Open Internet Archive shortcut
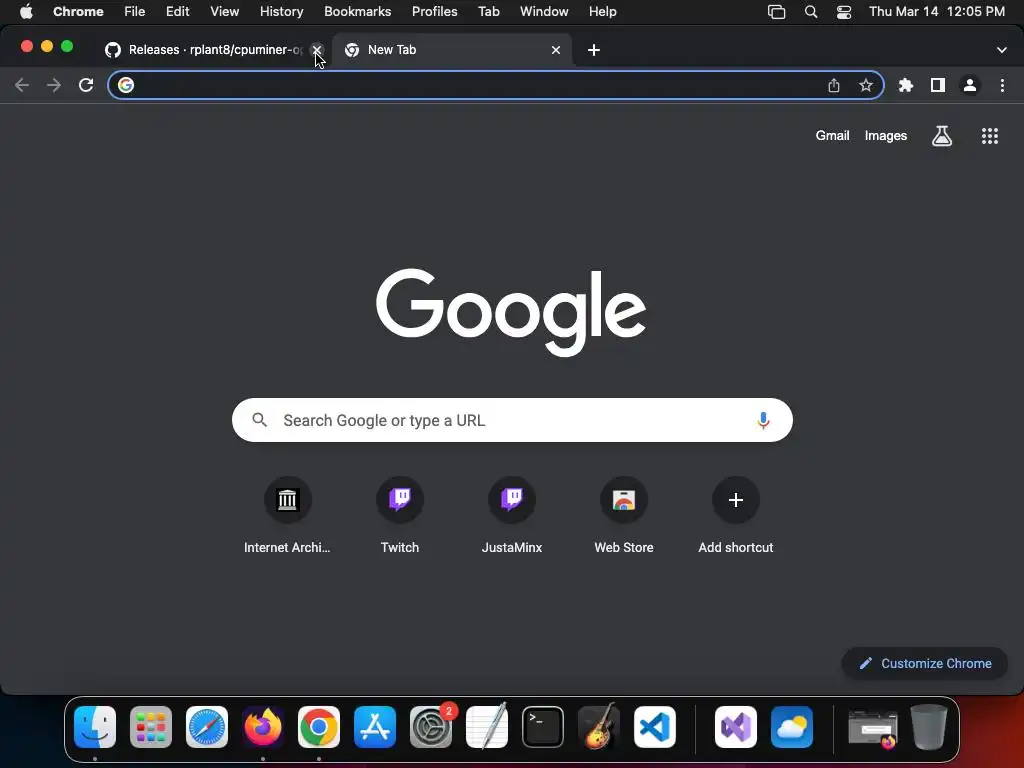The image size is (1024, 768). (287, 516)
